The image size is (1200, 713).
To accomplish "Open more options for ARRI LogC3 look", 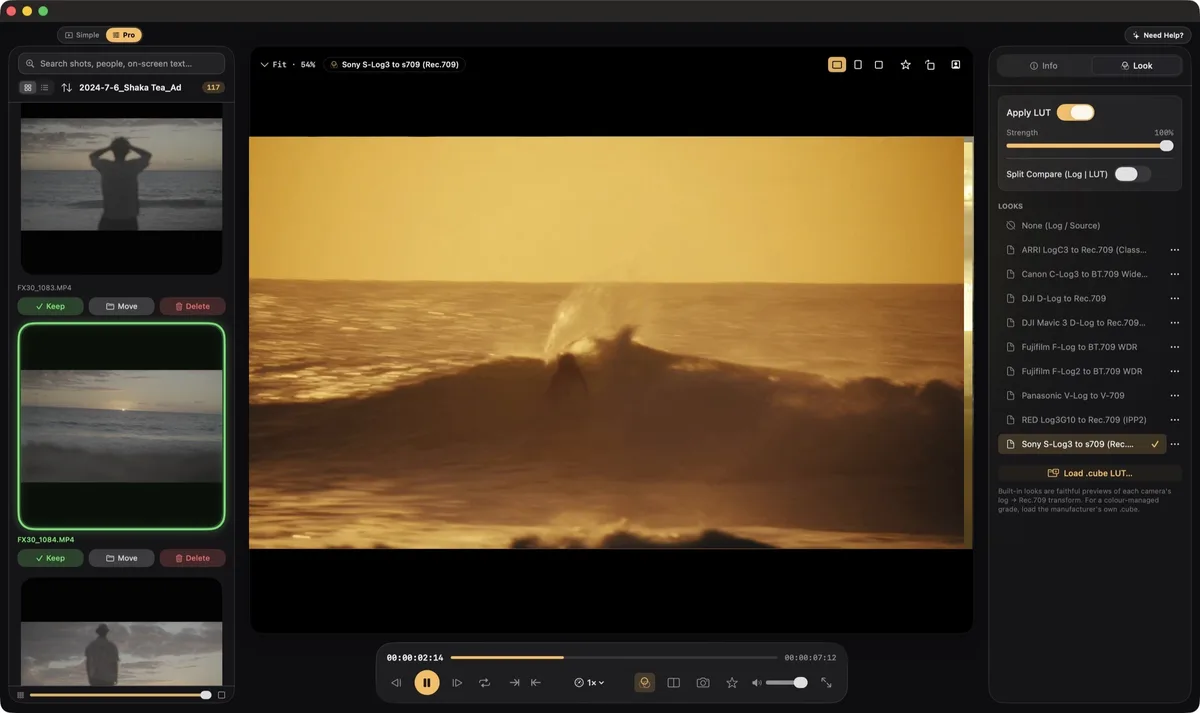I will pos(1175,250).
